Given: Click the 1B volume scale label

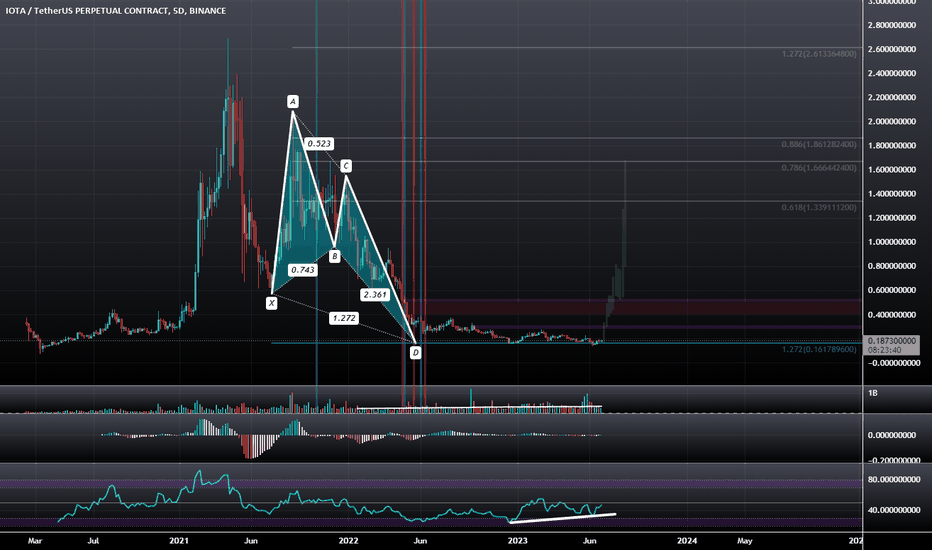Looking at the screenshot, I should point(873,393).
